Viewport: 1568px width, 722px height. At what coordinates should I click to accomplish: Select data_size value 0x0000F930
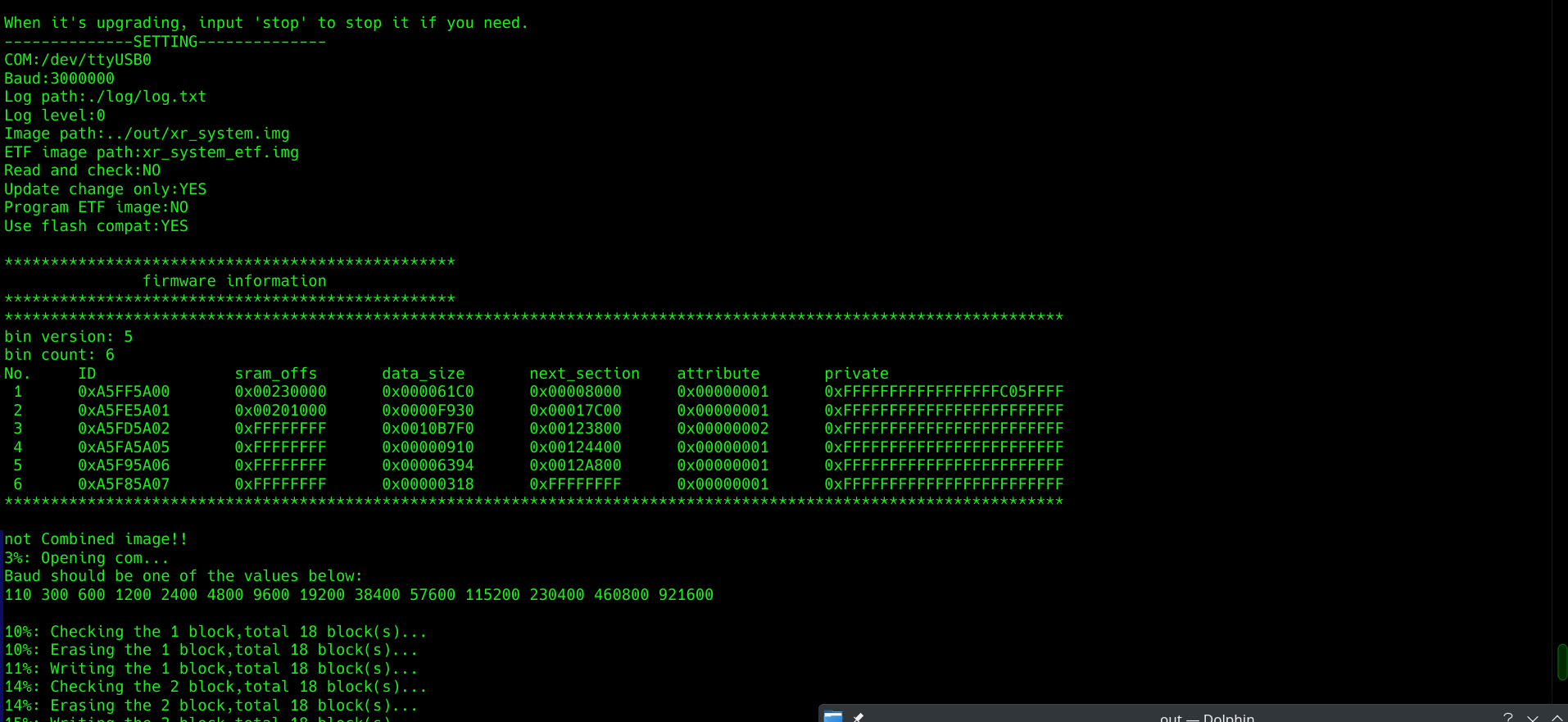(428, 411)
